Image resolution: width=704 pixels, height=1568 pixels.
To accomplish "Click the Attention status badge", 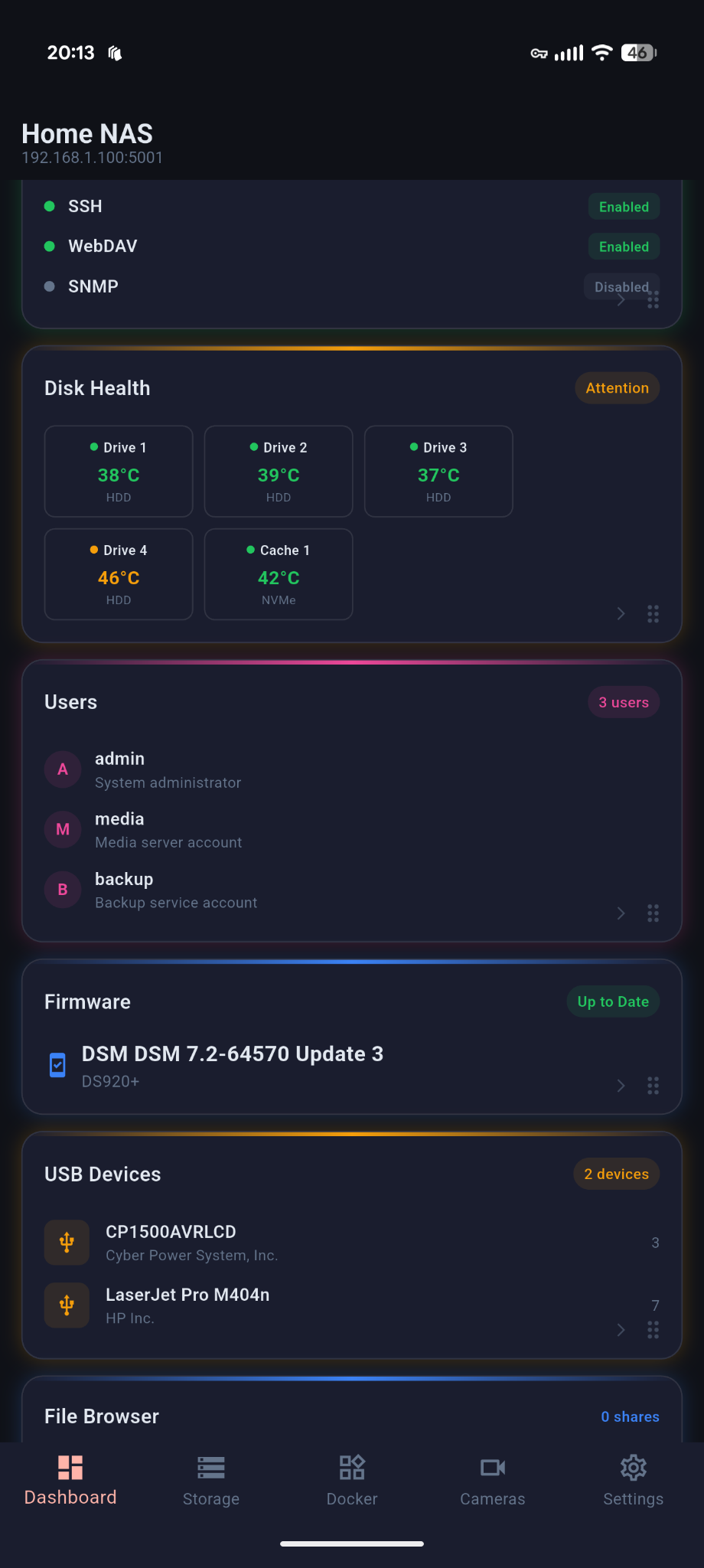I will tap(616, 387).
